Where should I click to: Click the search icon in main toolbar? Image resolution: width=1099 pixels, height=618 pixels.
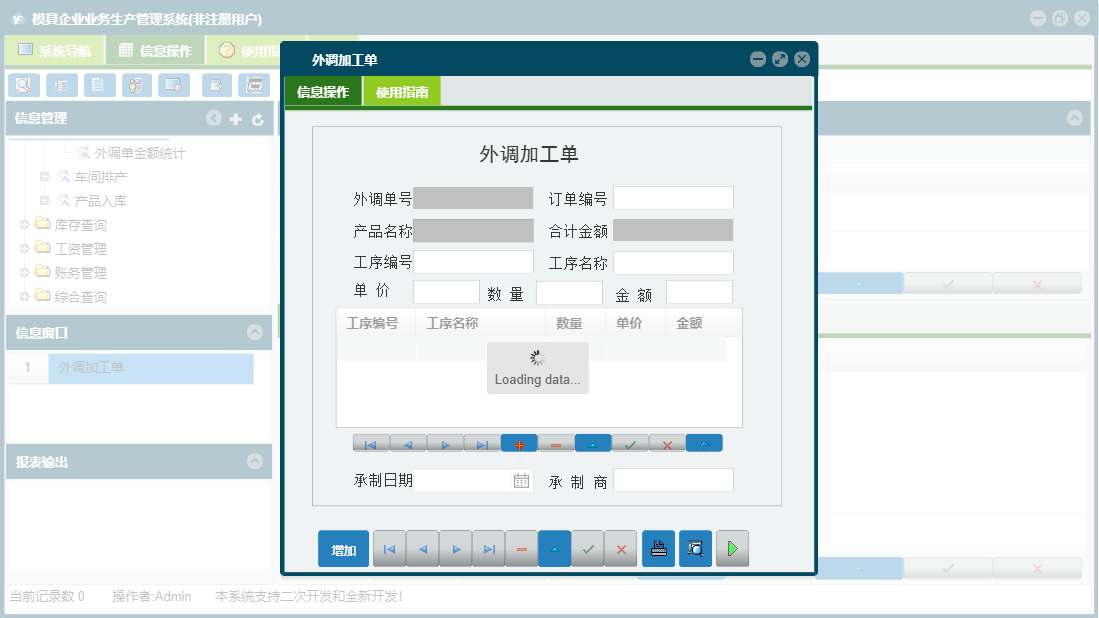click(x=24, y=85)
